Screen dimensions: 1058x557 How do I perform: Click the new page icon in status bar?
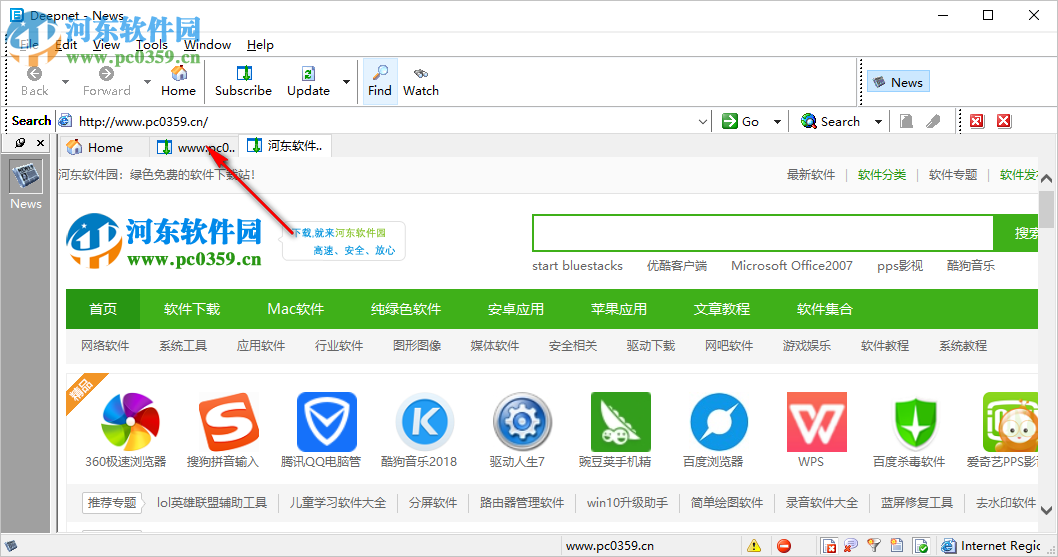tap(897, 546)
